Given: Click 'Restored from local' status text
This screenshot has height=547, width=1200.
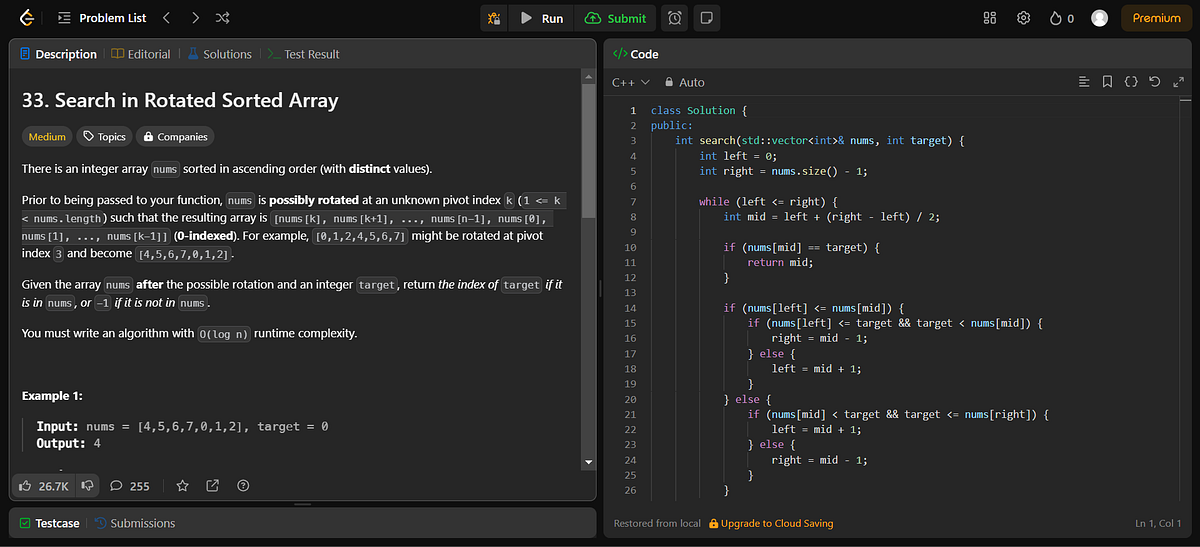Looking at the screenshot, I should point(657,523).
